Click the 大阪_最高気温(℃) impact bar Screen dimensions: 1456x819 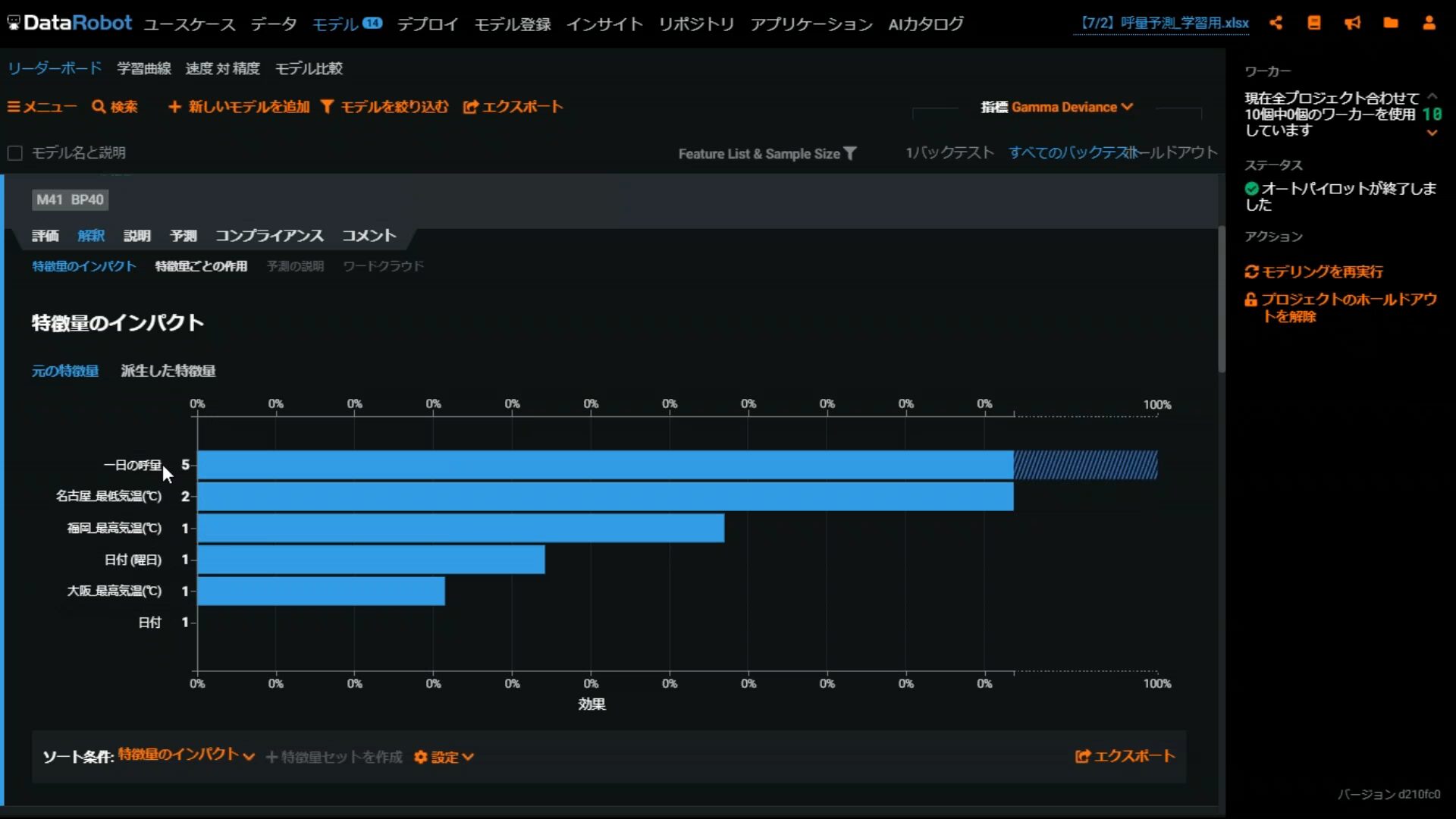[x=321, y=591]
